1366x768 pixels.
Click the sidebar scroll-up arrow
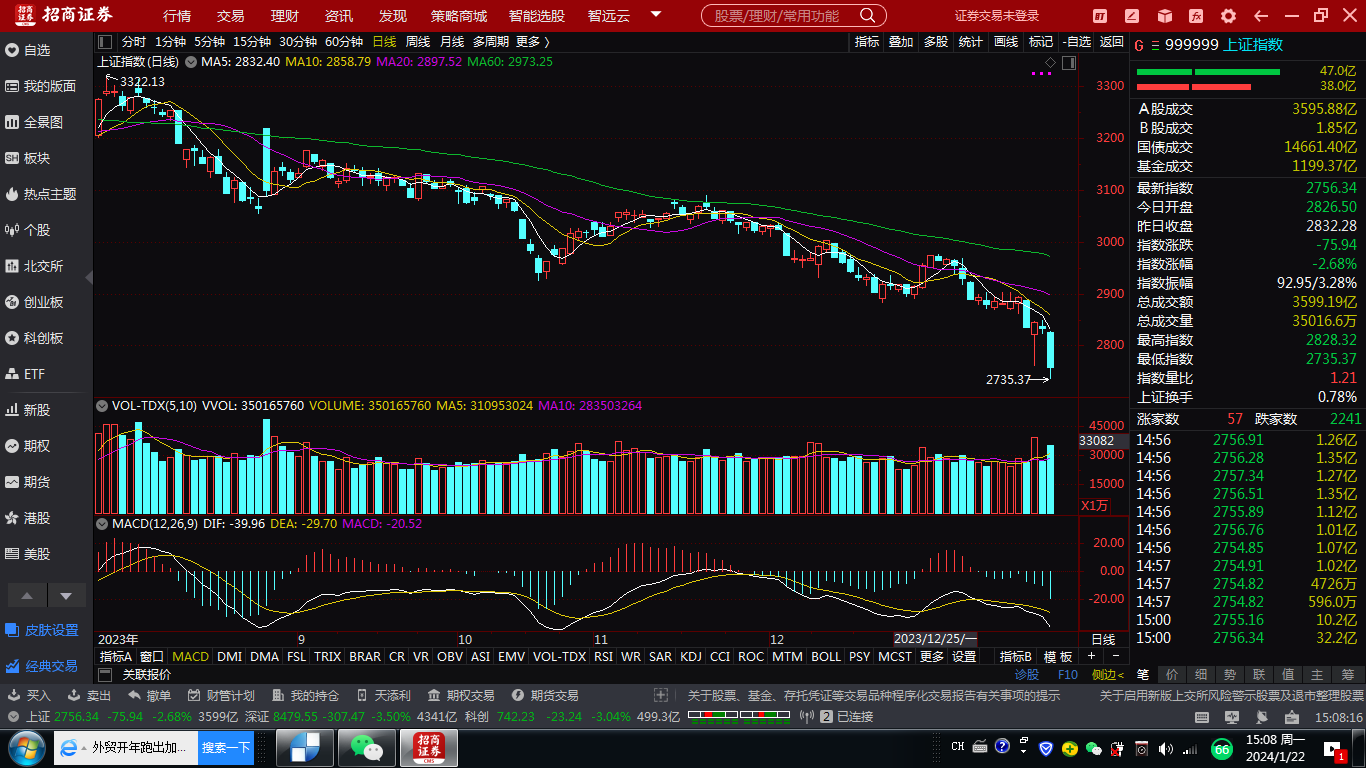[27, 596]
